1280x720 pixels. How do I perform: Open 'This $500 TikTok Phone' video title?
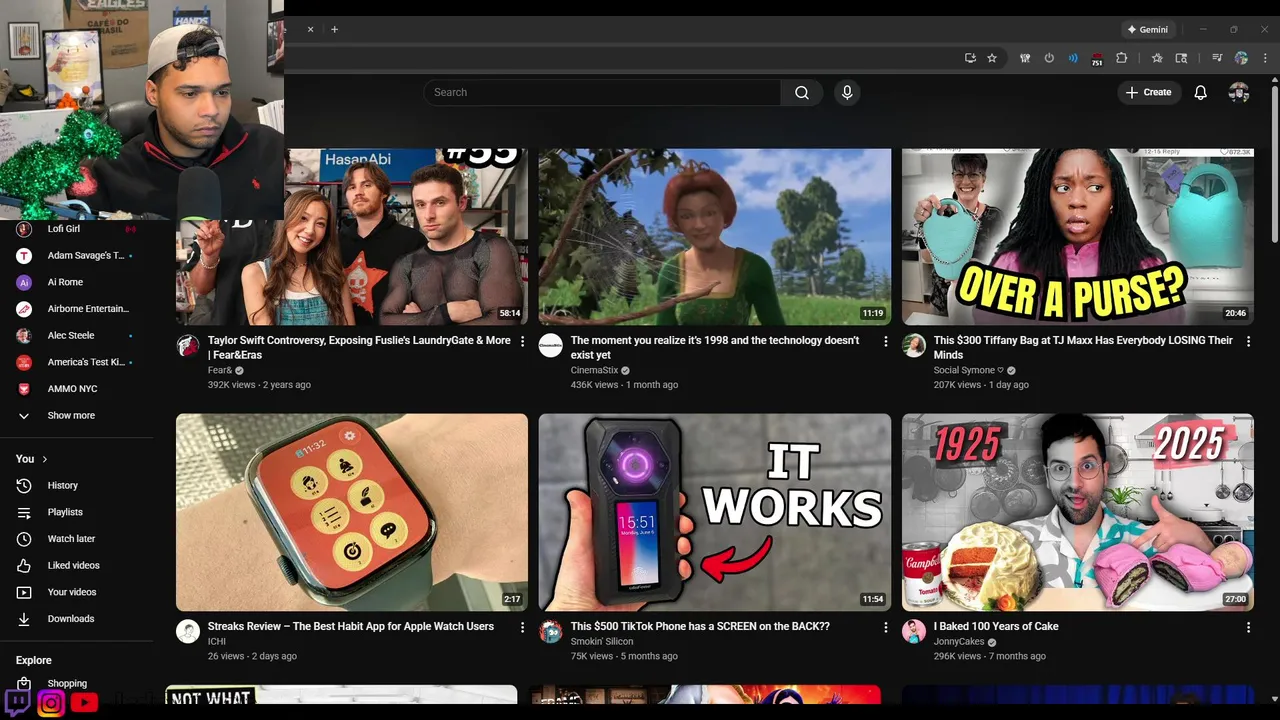[x=700, y=626]
